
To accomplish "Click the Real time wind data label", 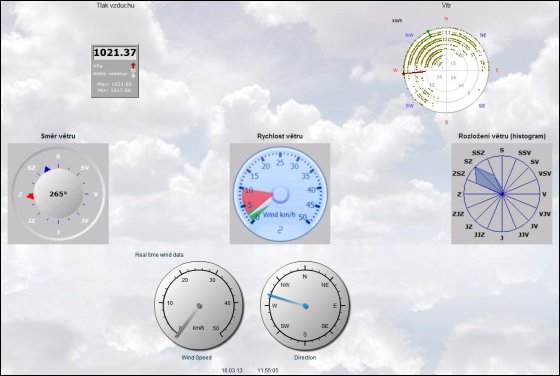I will tap(159, 255).
